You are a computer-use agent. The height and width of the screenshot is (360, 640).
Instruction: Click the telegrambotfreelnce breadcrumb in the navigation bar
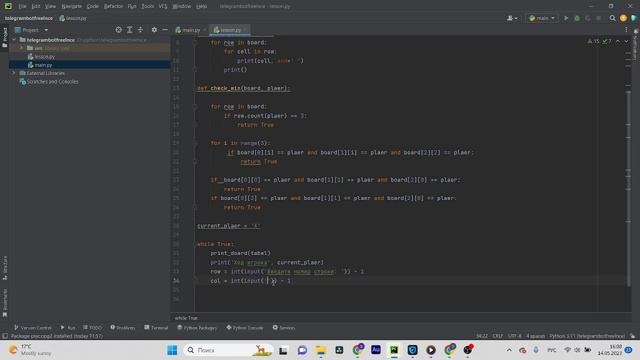[29, 18]
